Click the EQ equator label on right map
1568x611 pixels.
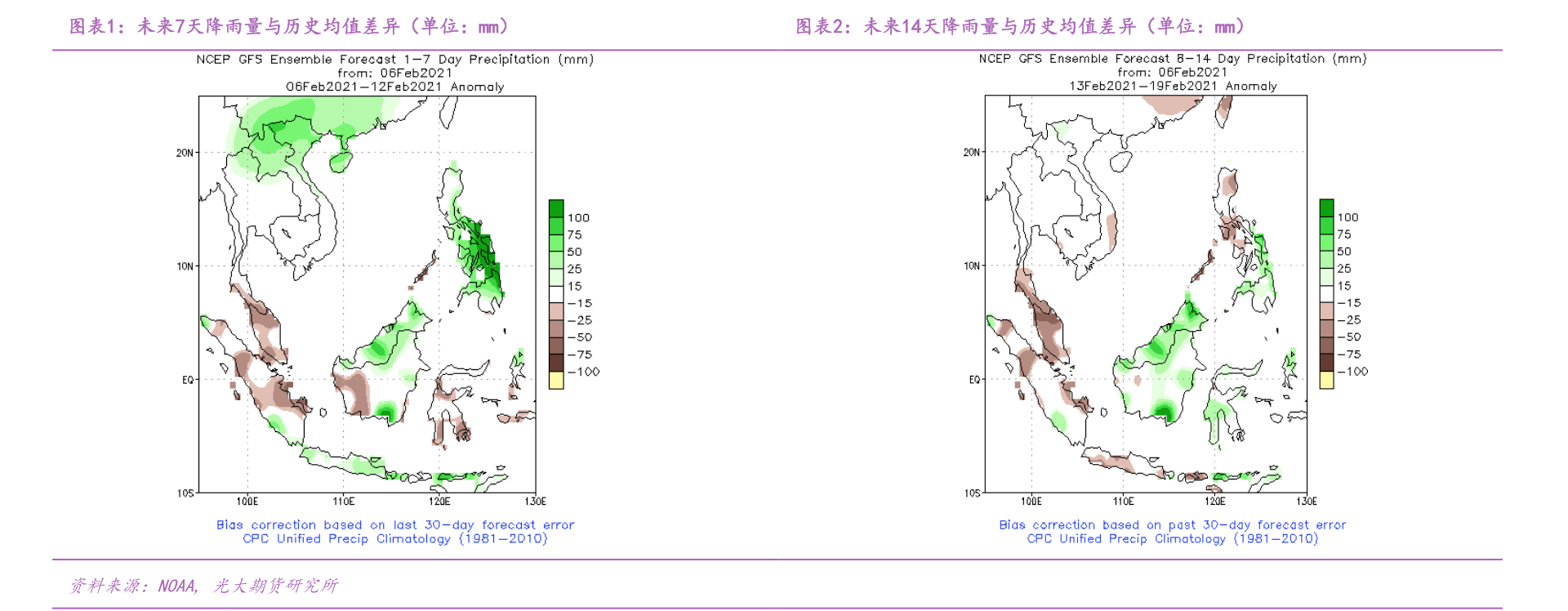pos(973,380)
